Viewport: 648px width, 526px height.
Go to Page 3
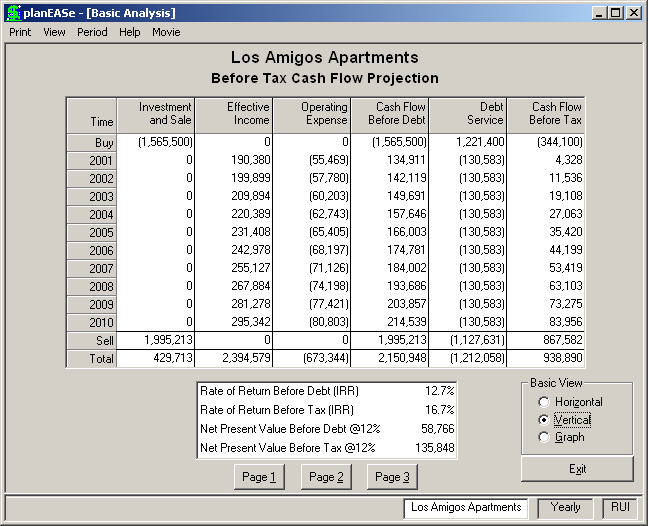click(x=392, y=477)
